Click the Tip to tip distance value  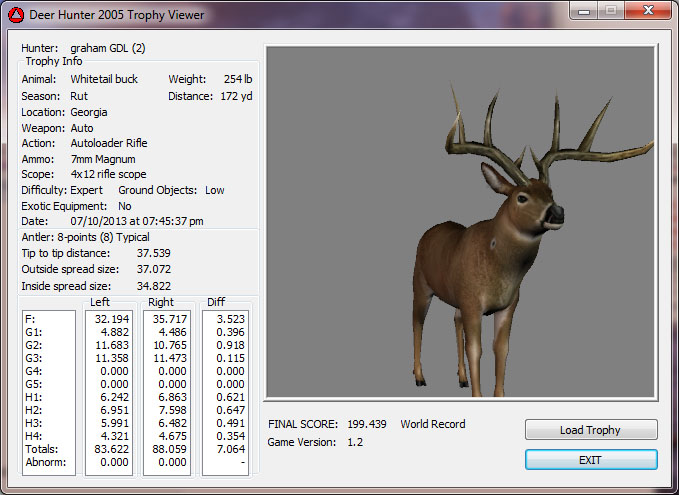(153, 253)
